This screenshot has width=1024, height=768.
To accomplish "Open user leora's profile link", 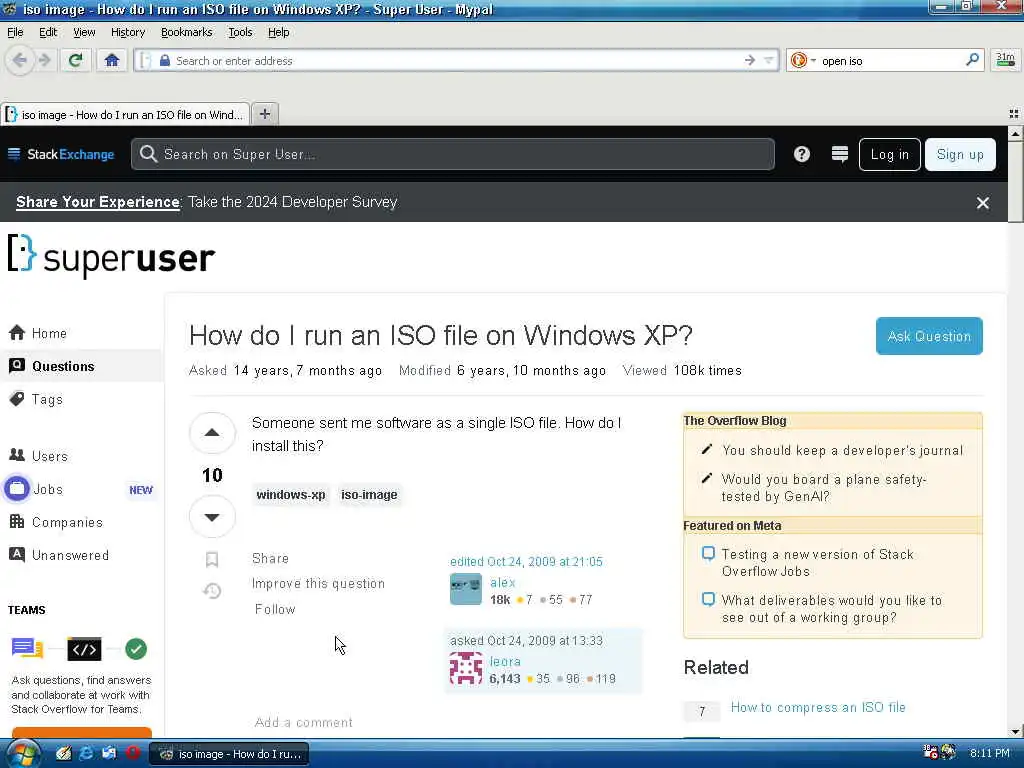I will pos(505,661).
